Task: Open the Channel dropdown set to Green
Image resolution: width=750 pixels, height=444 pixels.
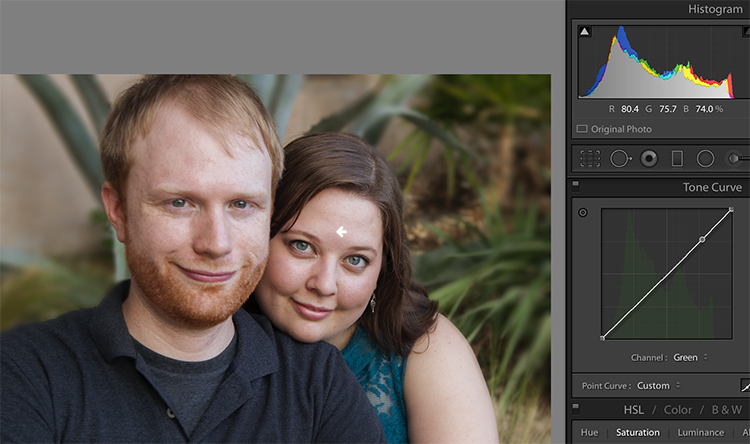Action: point(690,357)
